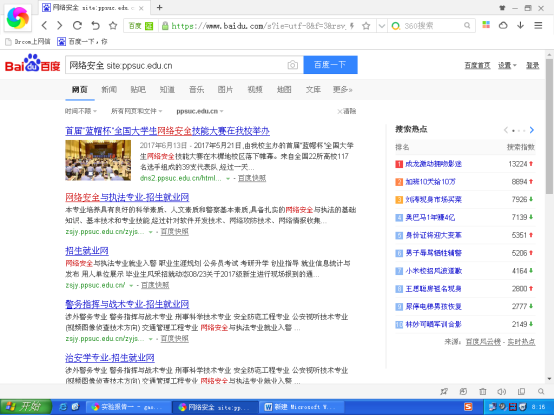This screenshot has height=416, width=554.
Task: Open the address bar dropdown arrow
Action: (x=382, y=26)
